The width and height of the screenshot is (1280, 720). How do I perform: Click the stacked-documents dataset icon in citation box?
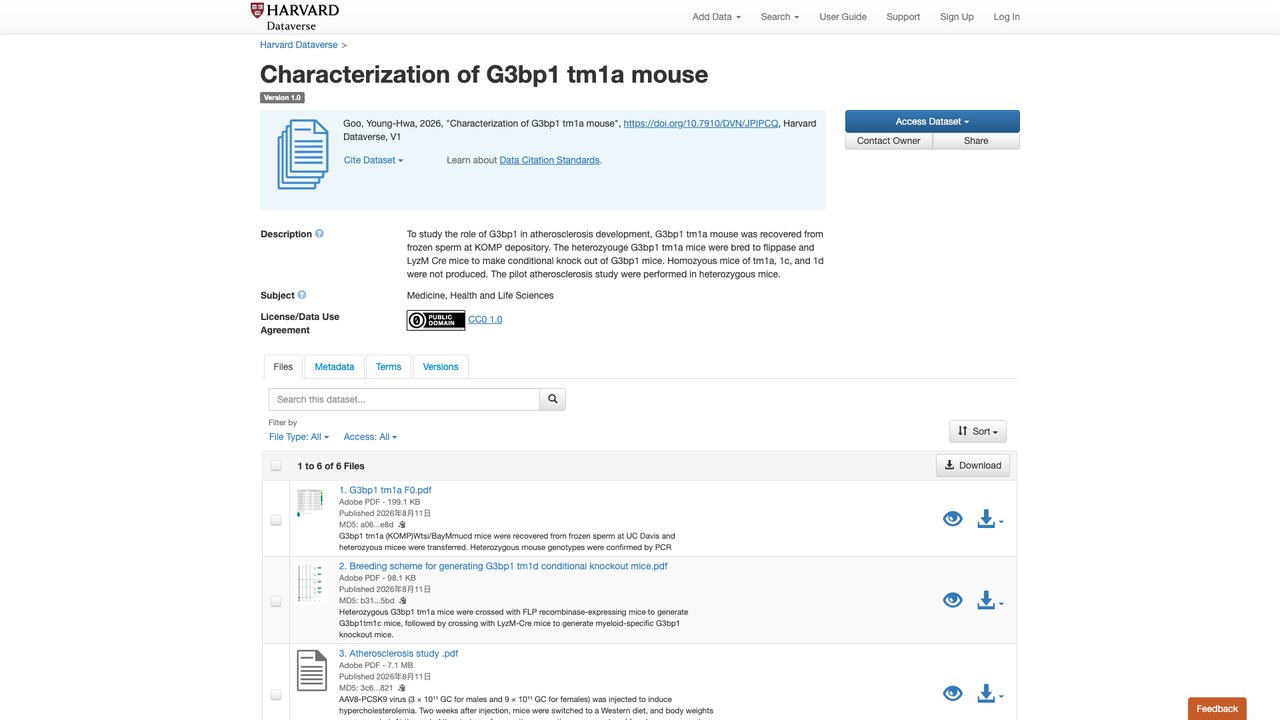coord(303,156)
